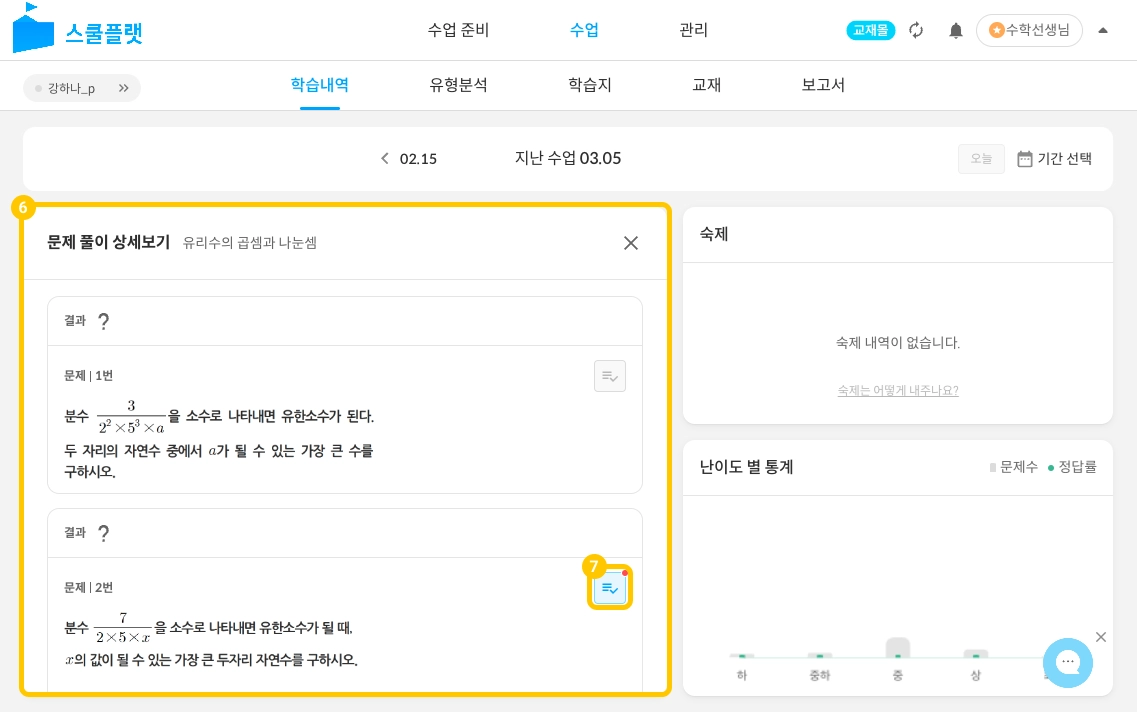Open the notification bell
Screen dimensions: 1137x712
click(x=955, y=30)
